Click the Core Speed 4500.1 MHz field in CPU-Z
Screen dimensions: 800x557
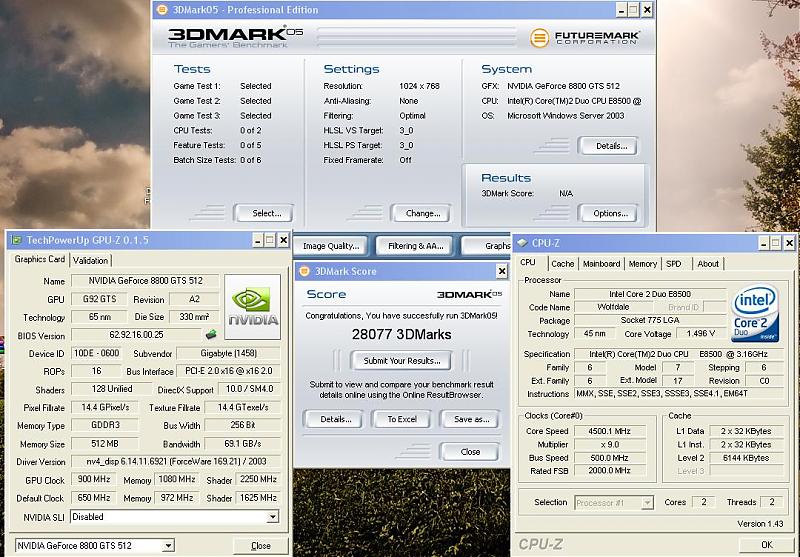click(609, 431)
